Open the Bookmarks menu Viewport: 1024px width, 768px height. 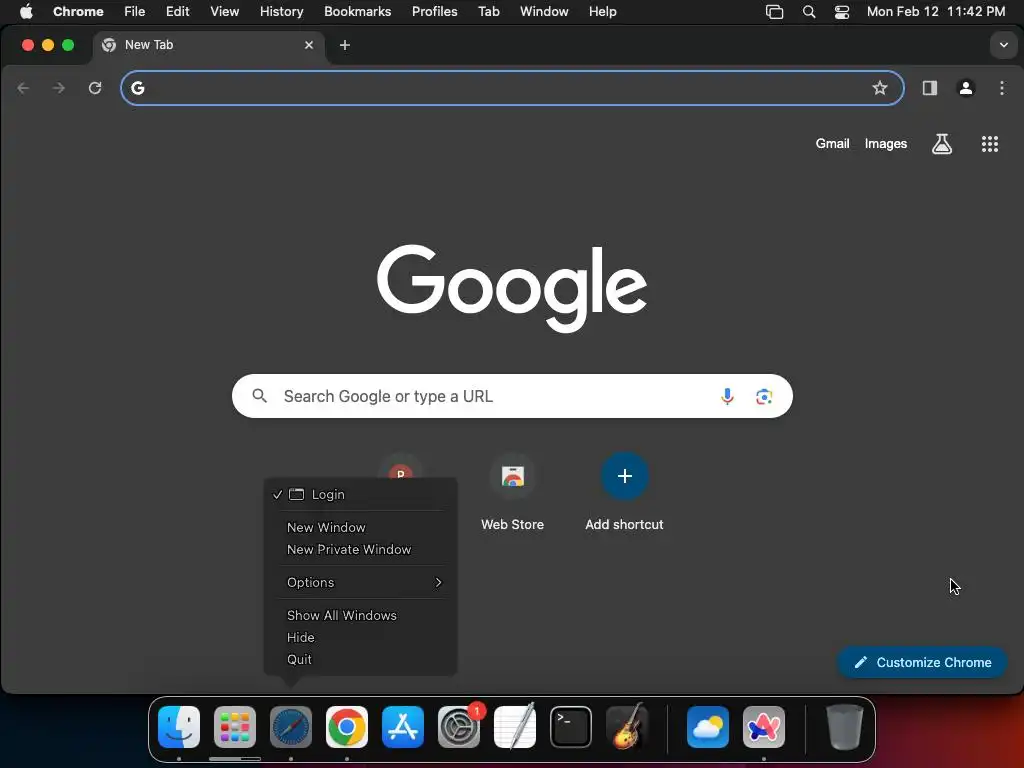coord(358,12)
